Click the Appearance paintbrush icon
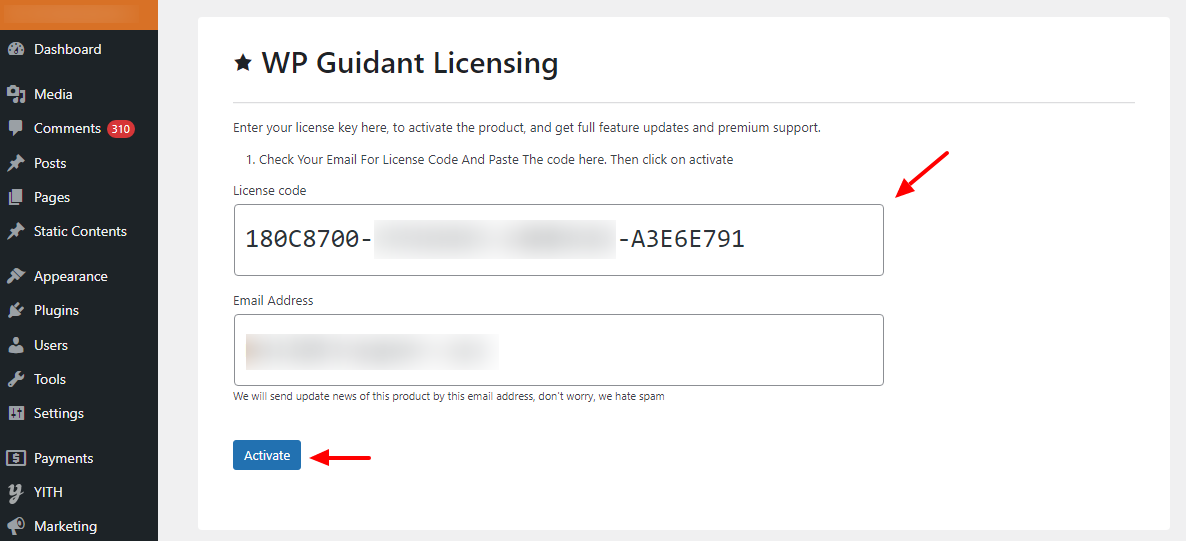Viewport: 1186px width, 541px height. pos(16,276)
